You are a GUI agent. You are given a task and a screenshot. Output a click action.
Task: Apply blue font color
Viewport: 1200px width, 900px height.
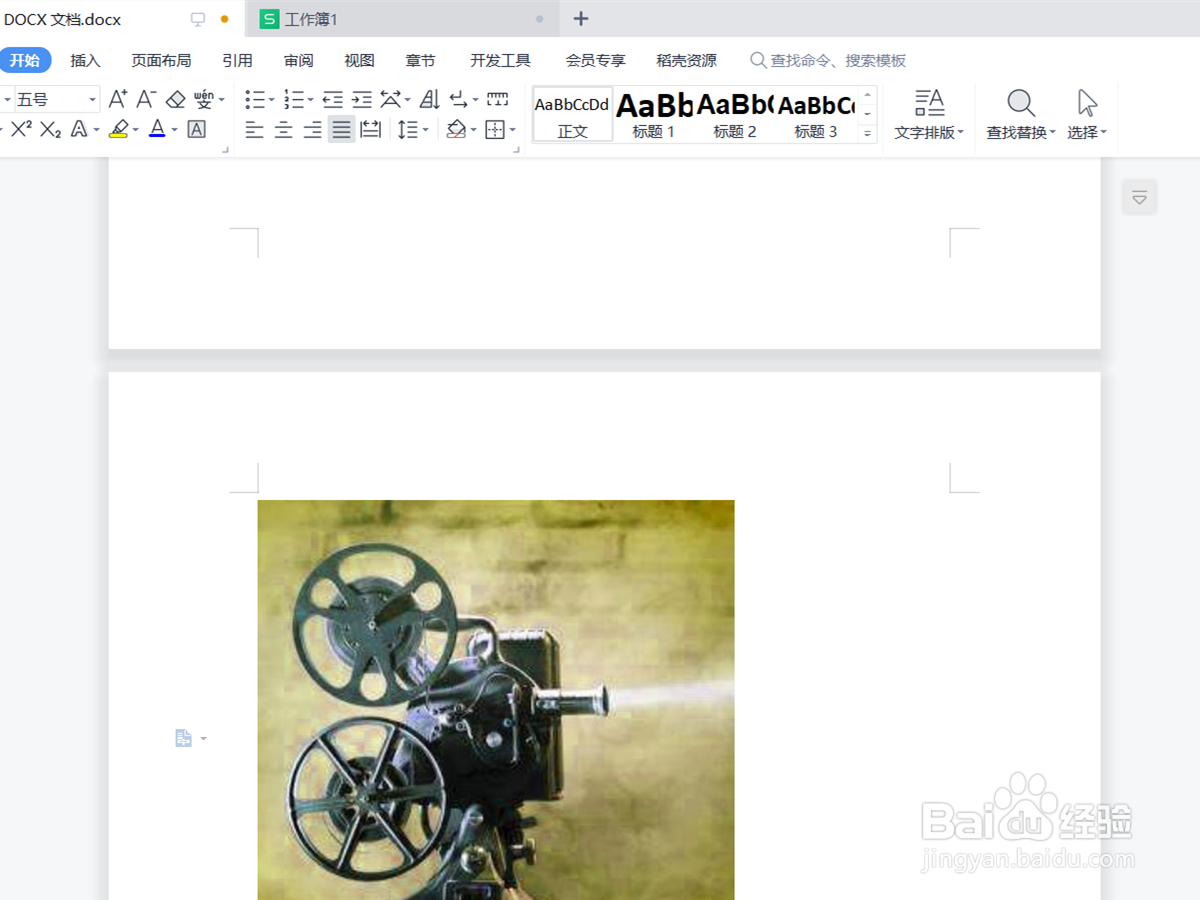[x=157, y=129]
